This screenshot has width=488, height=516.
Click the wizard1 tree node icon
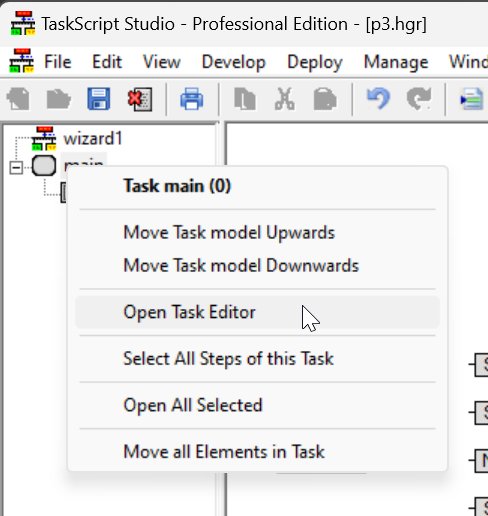tap(44, 138)
